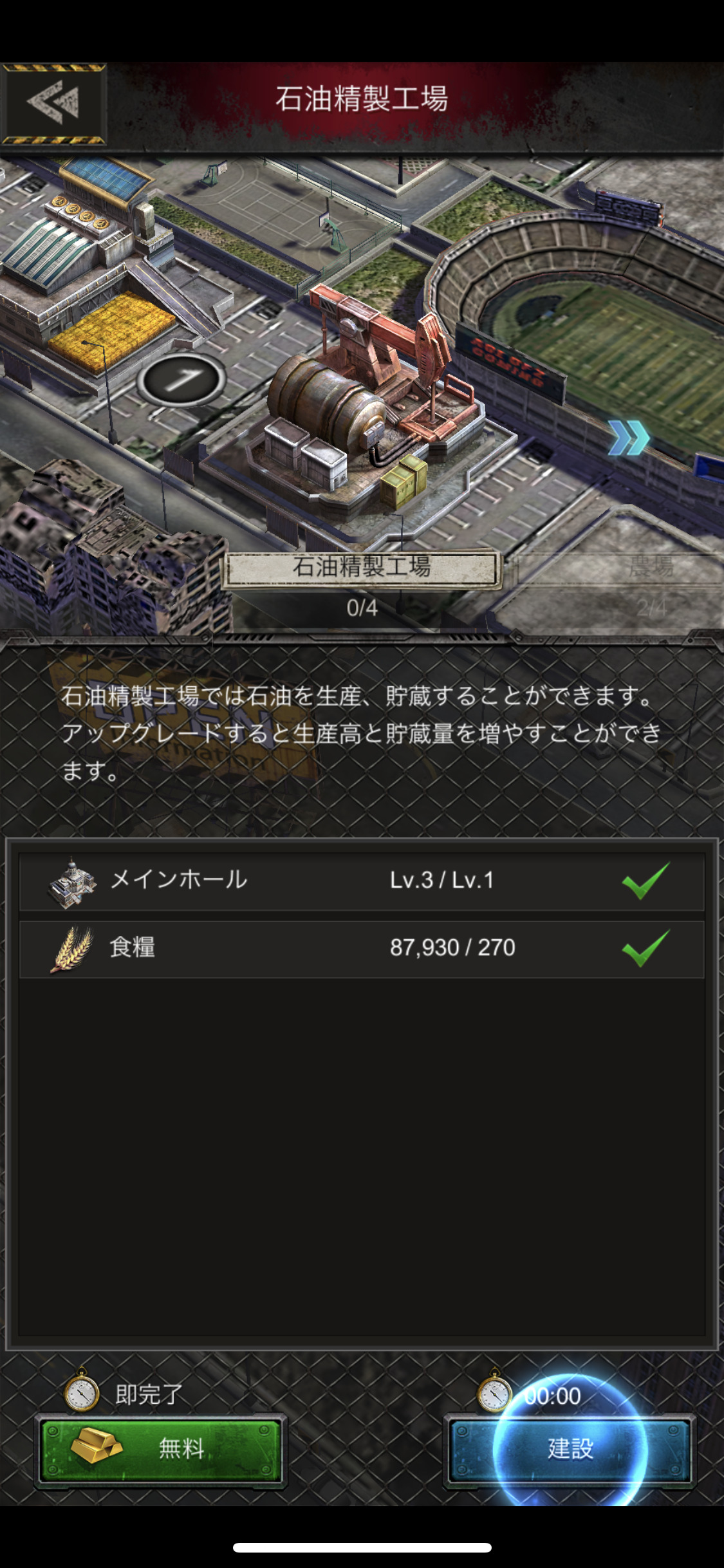
Task: Click the main hall green checkmark
Action: click(x=646, y=881)
